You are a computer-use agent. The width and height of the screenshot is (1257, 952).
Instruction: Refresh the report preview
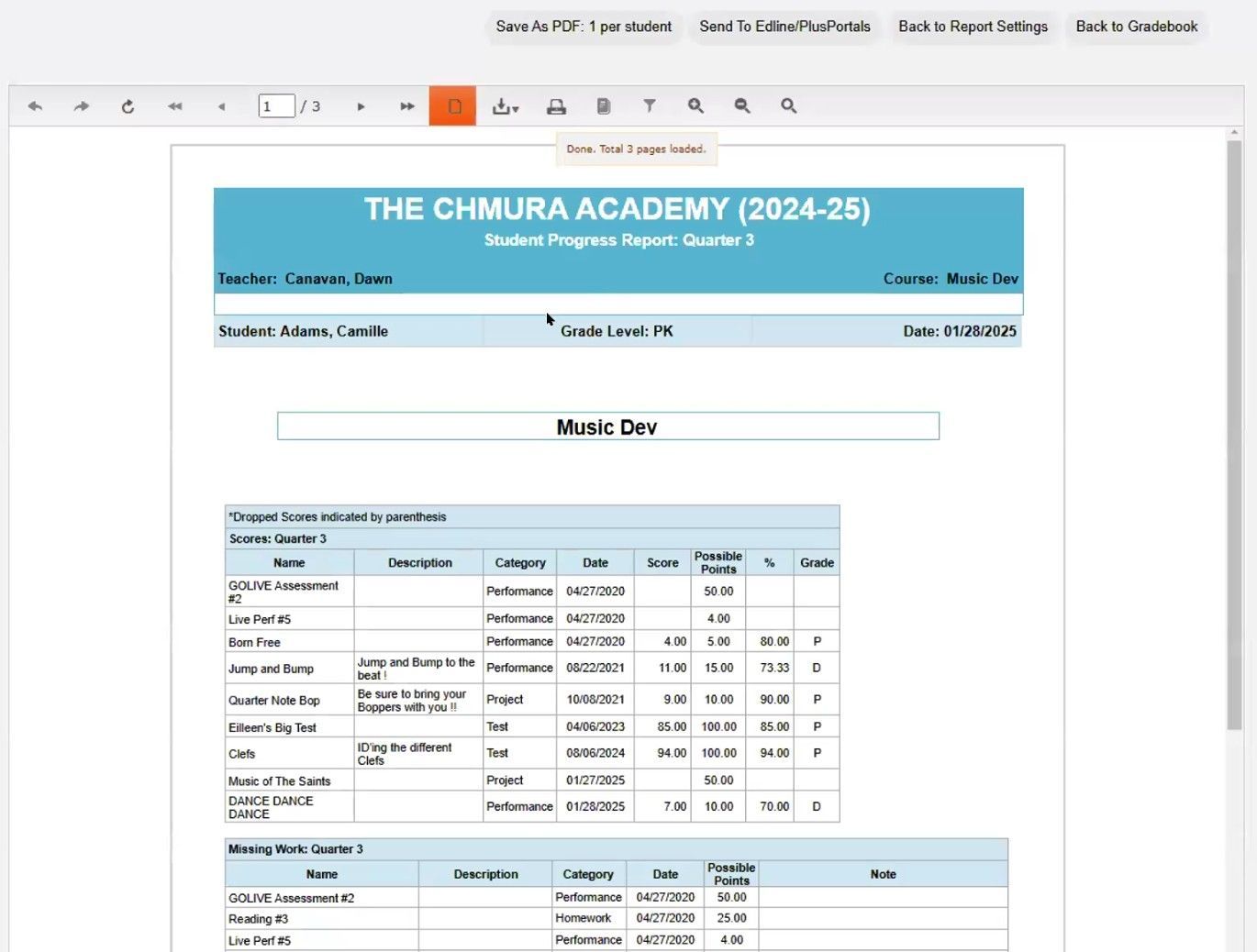click(x=128, y=105)
